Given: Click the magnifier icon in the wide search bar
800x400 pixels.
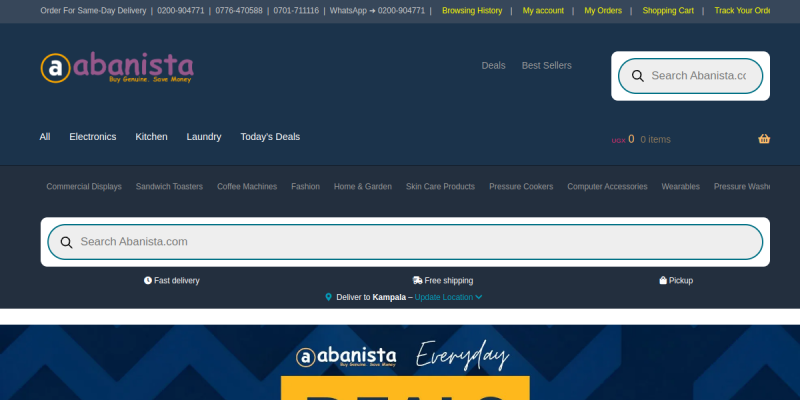Looking at the screenshot, I should pyautogui.click(x=66, y=242).
